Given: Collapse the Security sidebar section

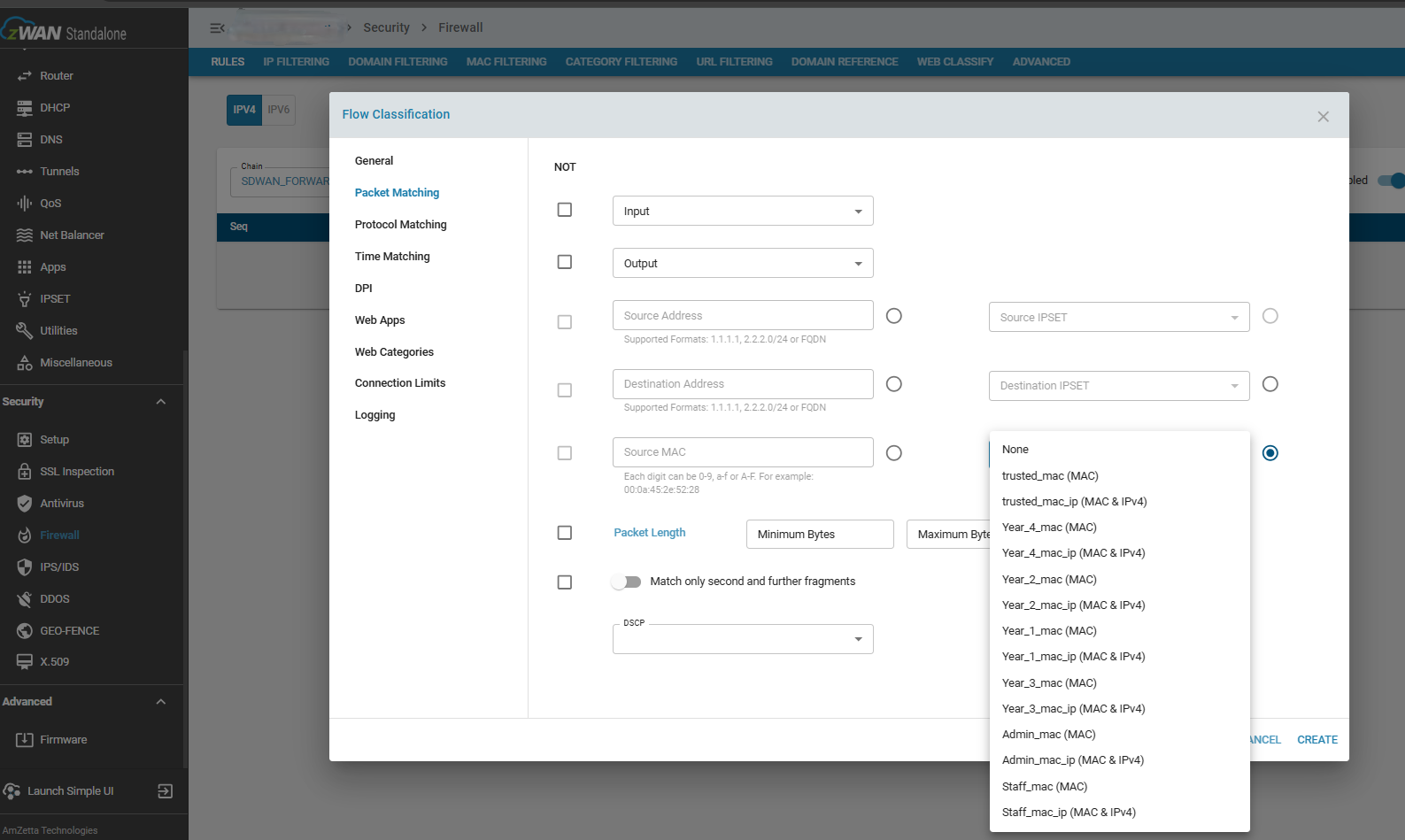Looking at the screenshot, I should coord(161,402).
